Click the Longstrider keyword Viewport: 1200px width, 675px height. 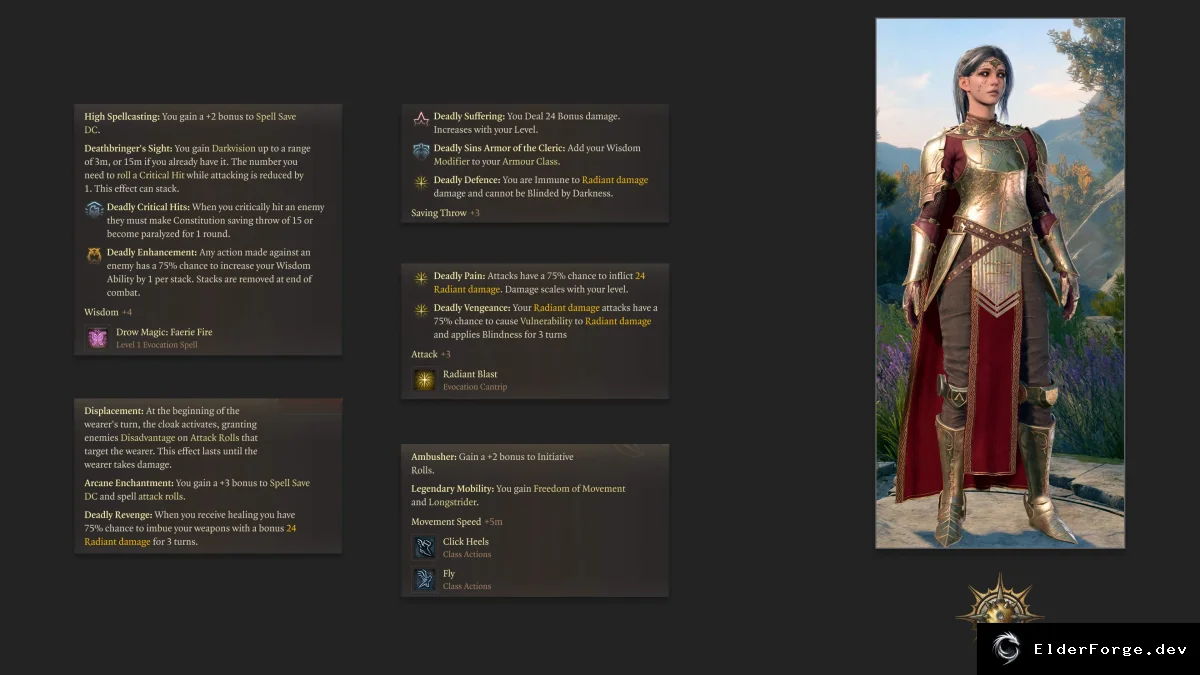pyautogui.click(x=454, y=502)
